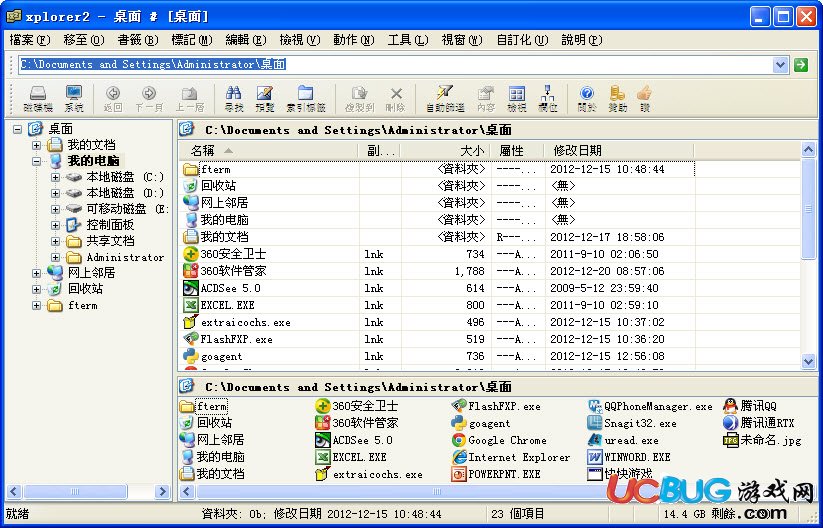Select Google Chrome icon in bottom pane
Screen dimensions: 823x528
[x=459, y=440]
